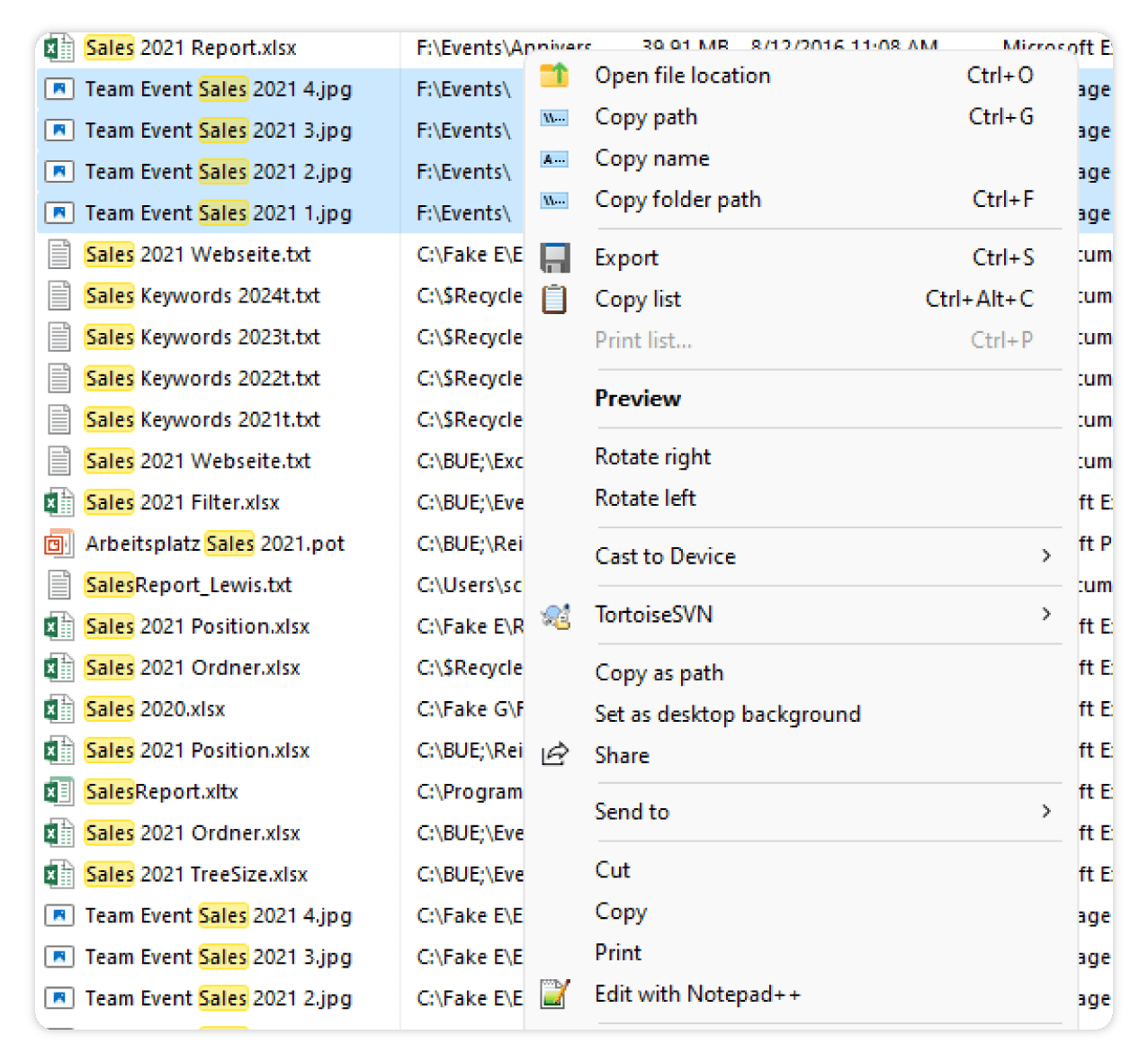1148x1062 pixels.
Task: Select Cut in the context menu
Action: pyautogui.click(x=613, y=870)
